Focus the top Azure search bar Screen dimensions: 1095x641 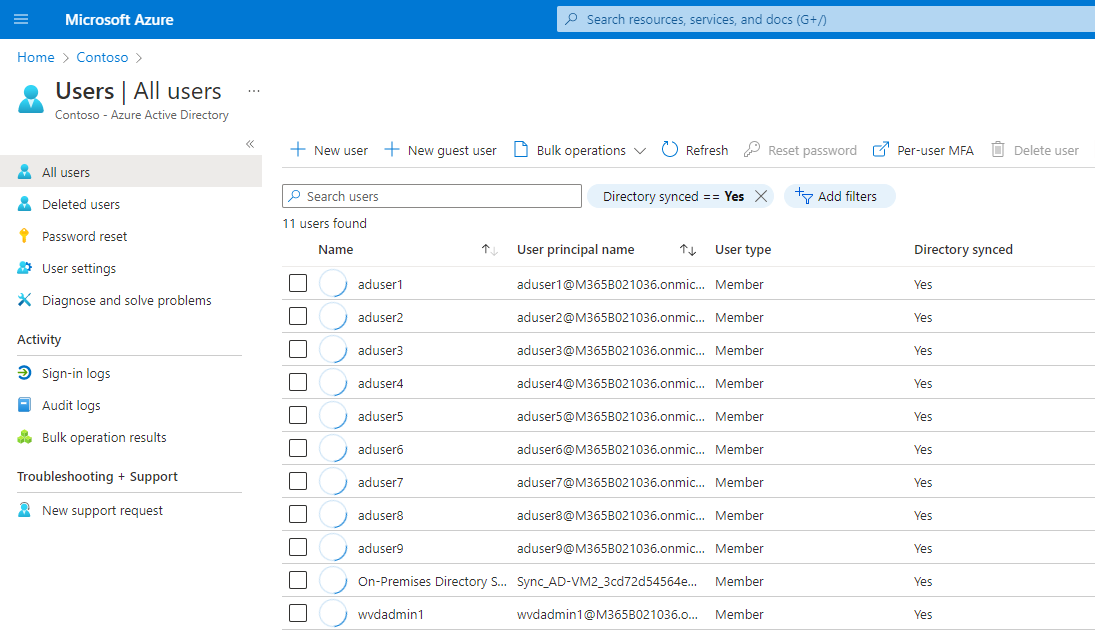[825, 19]
